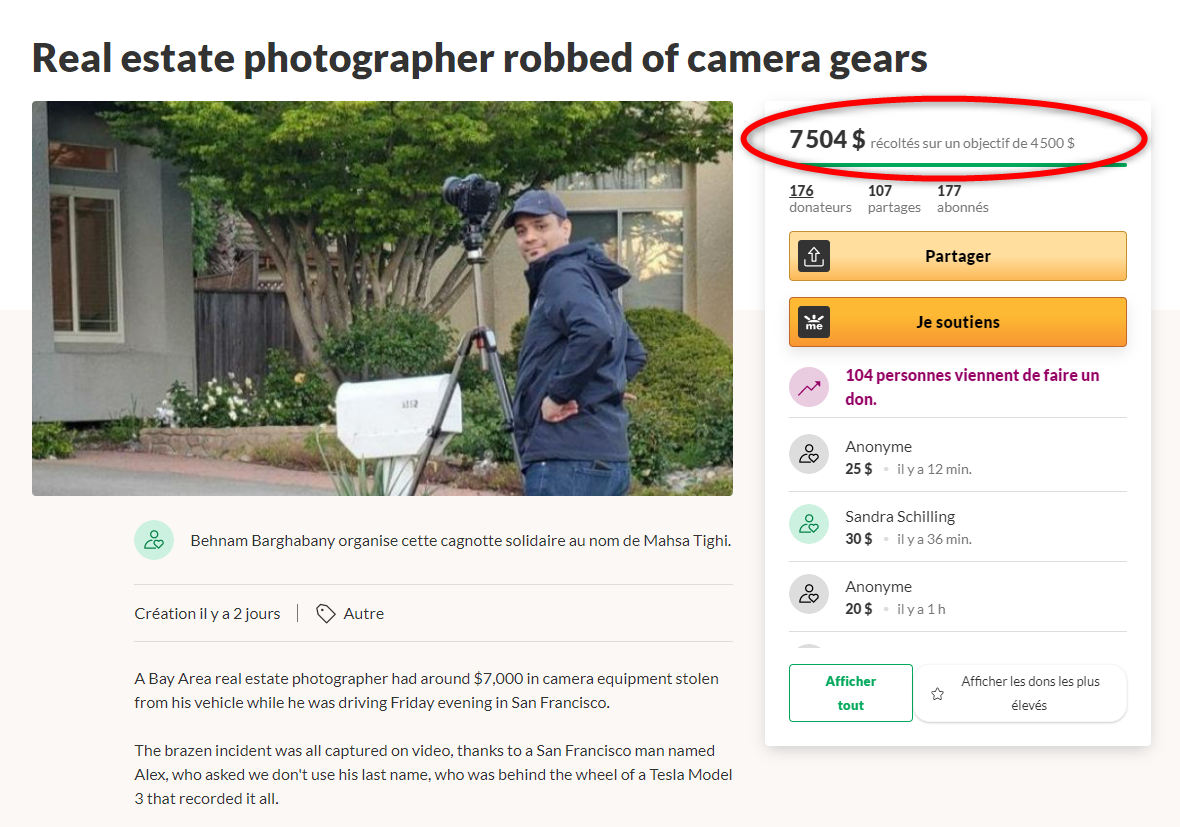Show the highest donations list
The image size is (1180, 827).
[x=1029, y=693]
